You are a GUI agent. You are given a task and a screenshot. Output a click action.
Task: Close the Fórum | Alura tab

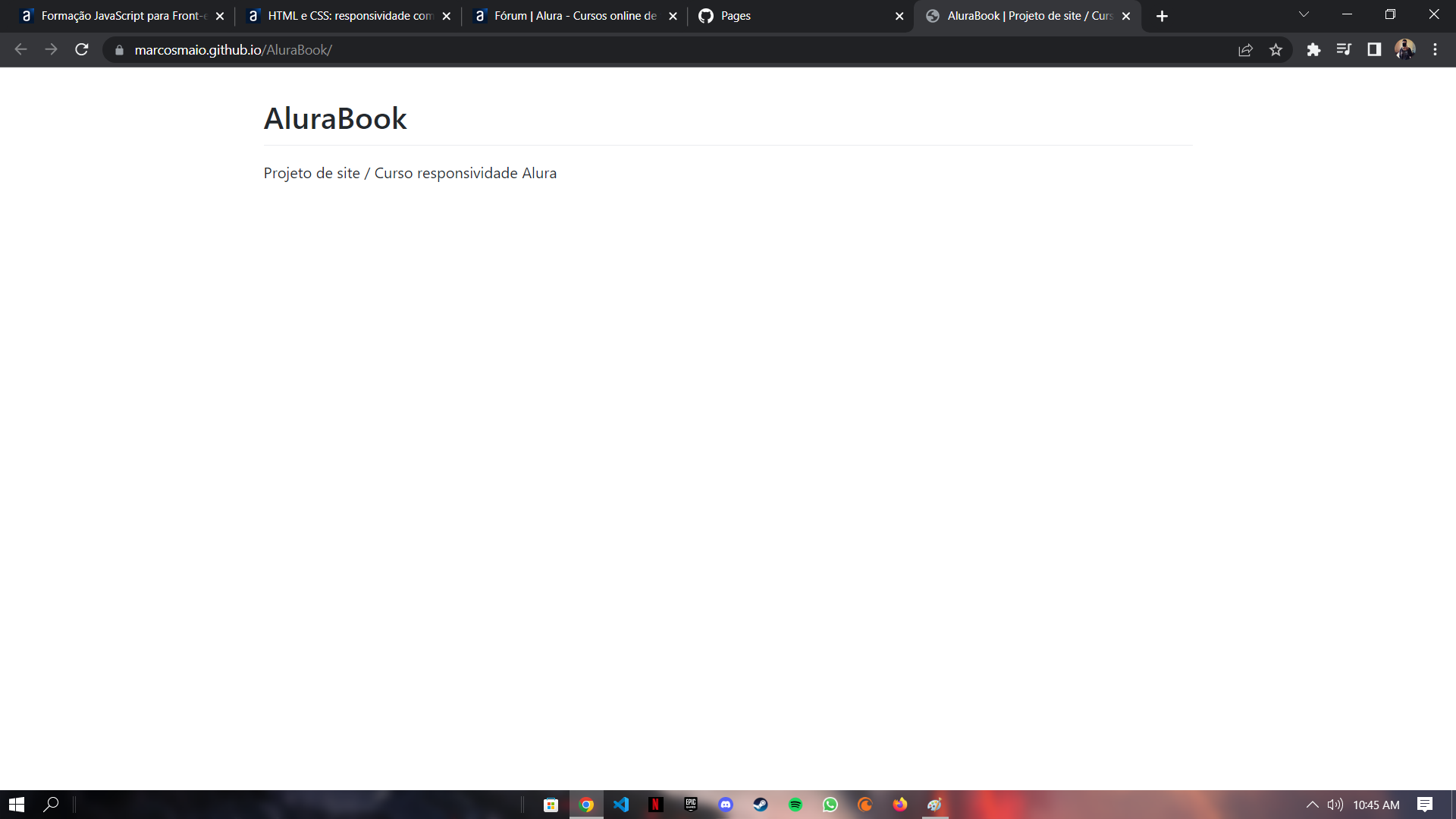[x=673, y=16]
